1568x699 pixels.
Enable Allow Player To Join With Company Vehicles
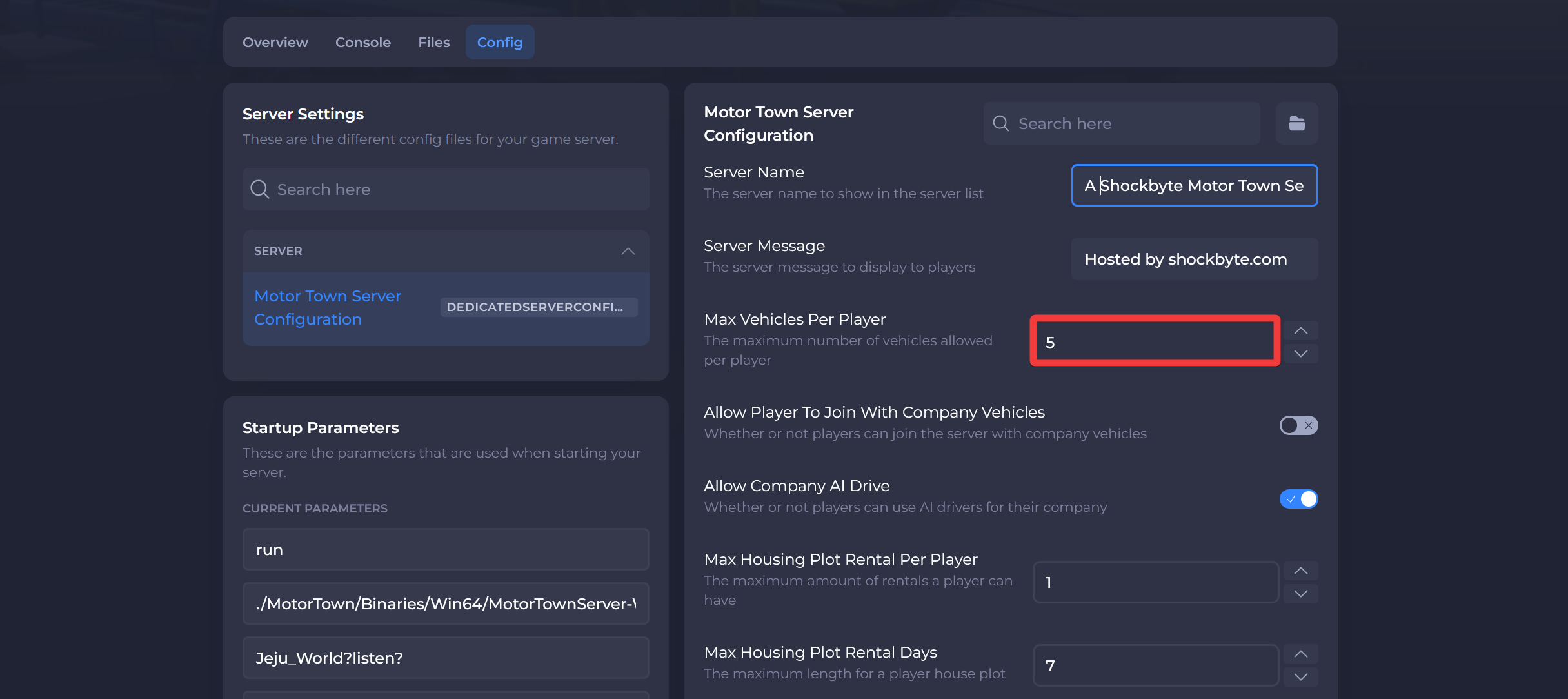coord(1298,425)
